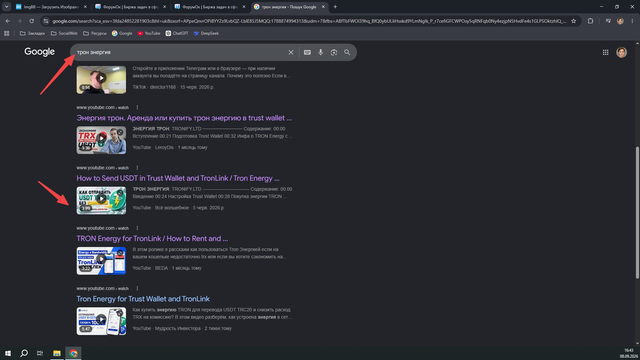Open the ChatGPT bookmark
640x360 pixels.
tap(177, 33)
